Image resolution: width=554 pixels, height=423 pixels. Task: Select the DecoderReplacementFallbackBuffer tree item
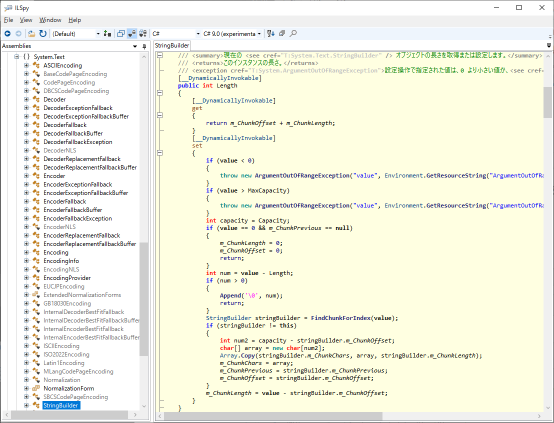tap(90, 167)
